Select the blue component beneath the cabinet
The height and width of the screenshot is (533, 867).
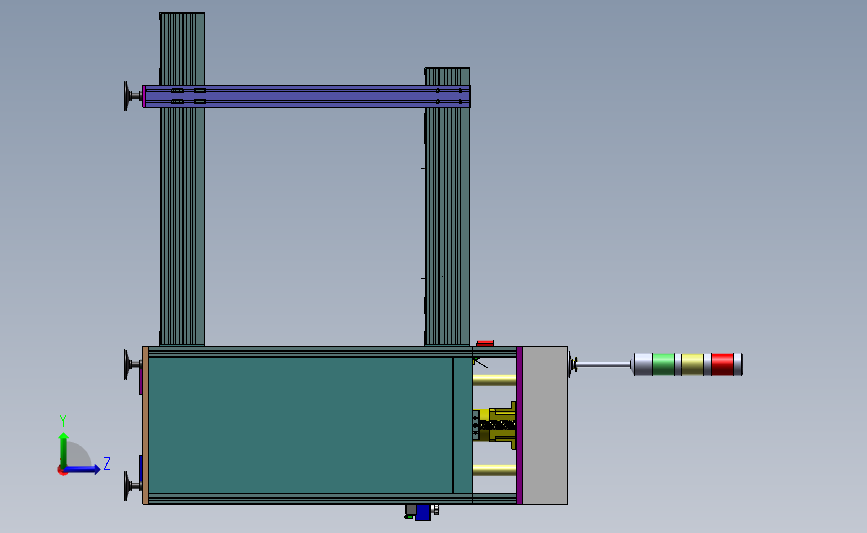pyautogui.click(x=423, y=513)
